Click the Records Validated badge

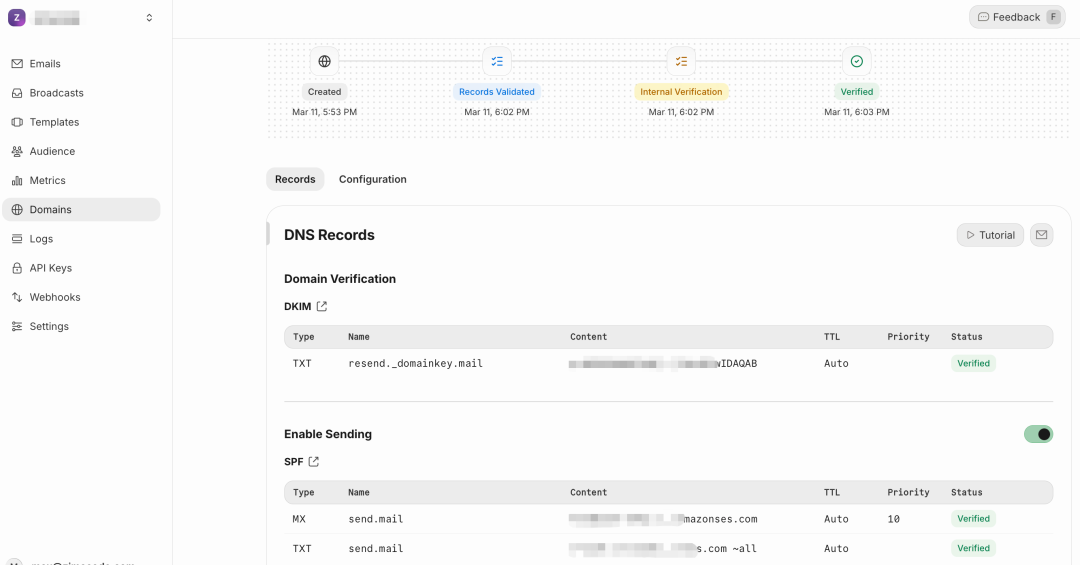497,92
